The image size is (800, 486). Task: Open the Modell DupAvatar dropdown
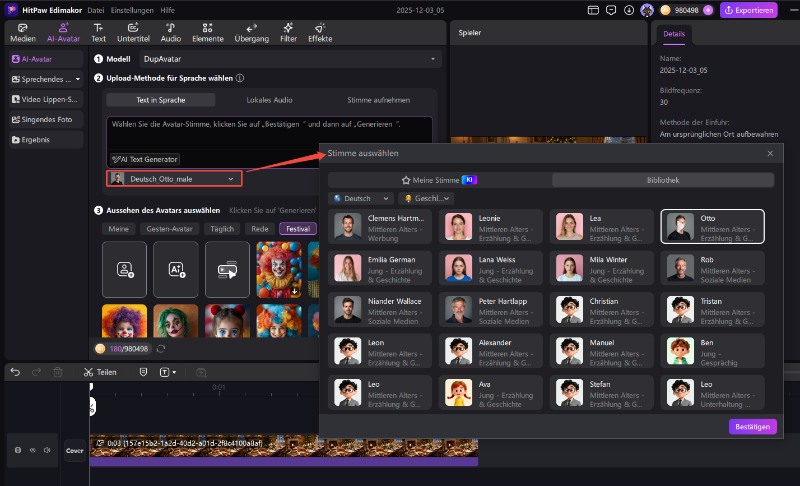(x=289, y=59)
